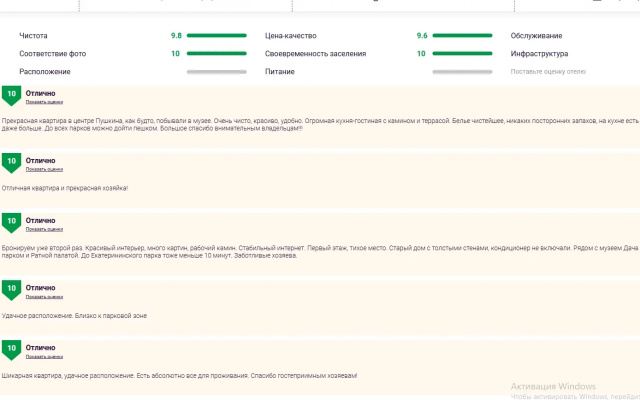This screenshot has height=400, width=640.
Task: Click the gray Питание rating bar
Action: click(462, 72)
